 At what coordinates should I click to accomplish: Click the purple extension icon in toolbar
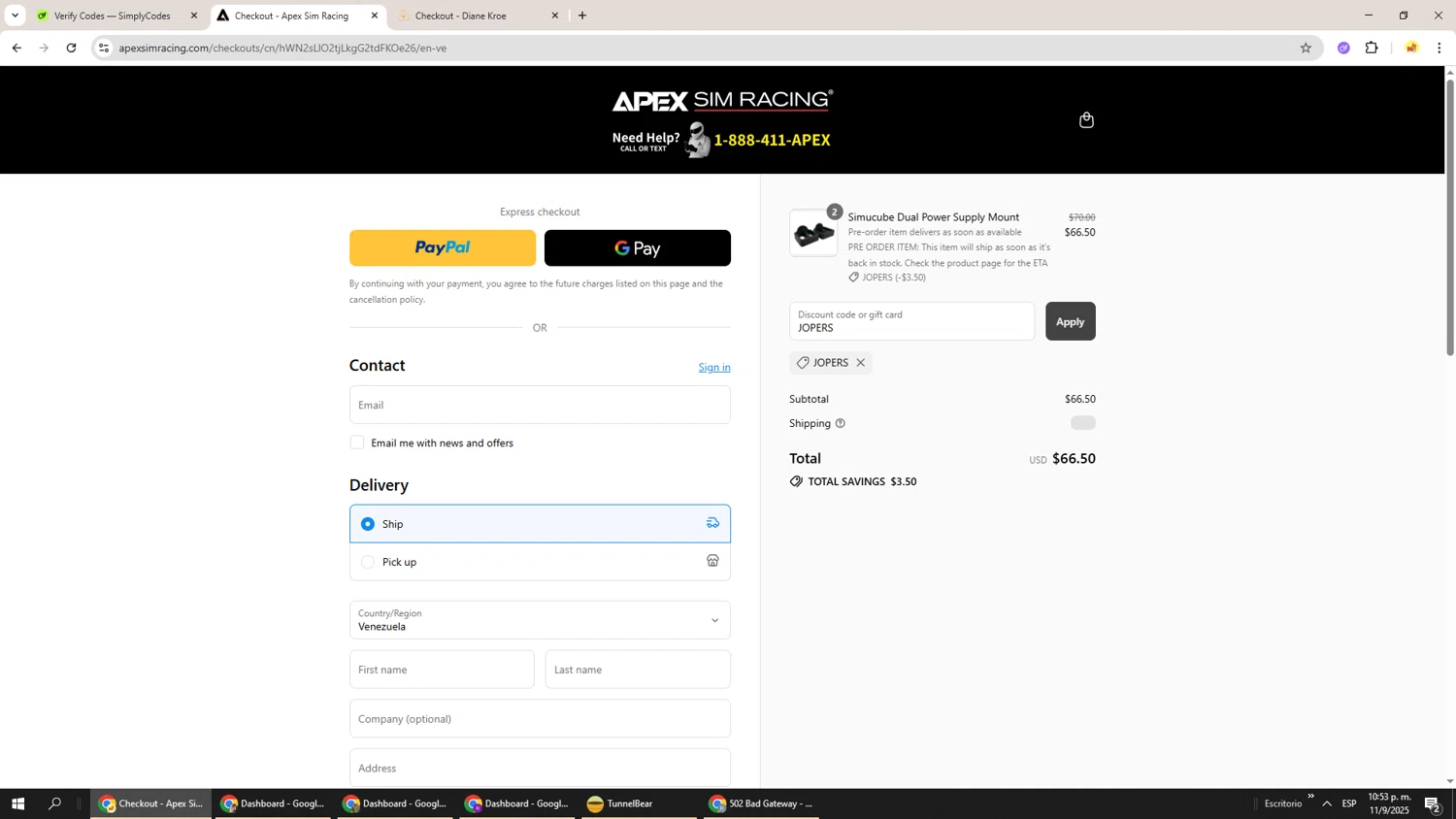[1343, 48]
